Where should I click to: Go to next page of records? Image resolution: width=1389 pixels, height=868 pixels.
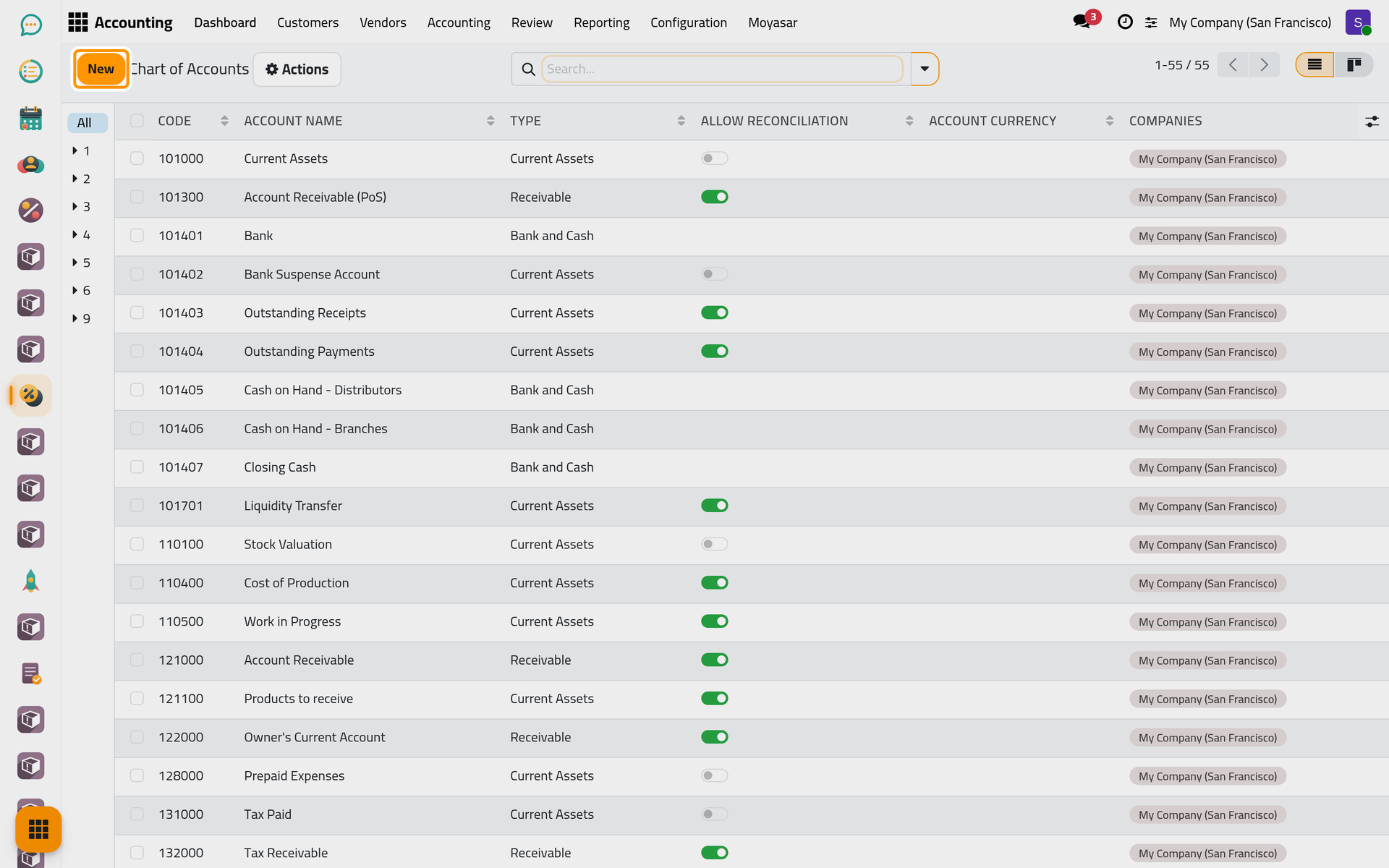click(1264, 65)
